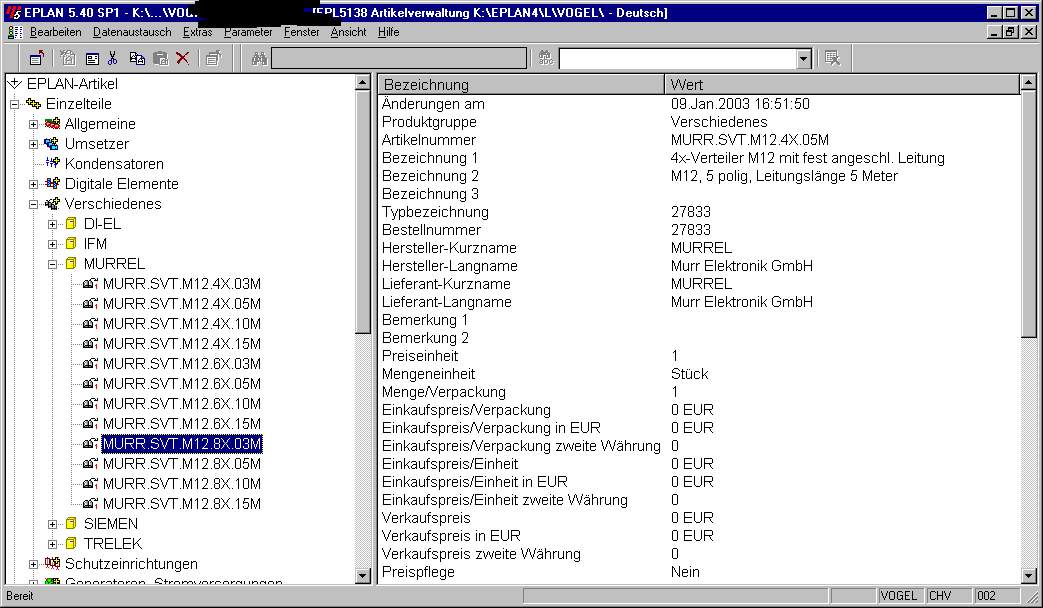The image size is (1043, 608).
Task: Click the MURREL yellow folder icon
Action: click(71, 263)
